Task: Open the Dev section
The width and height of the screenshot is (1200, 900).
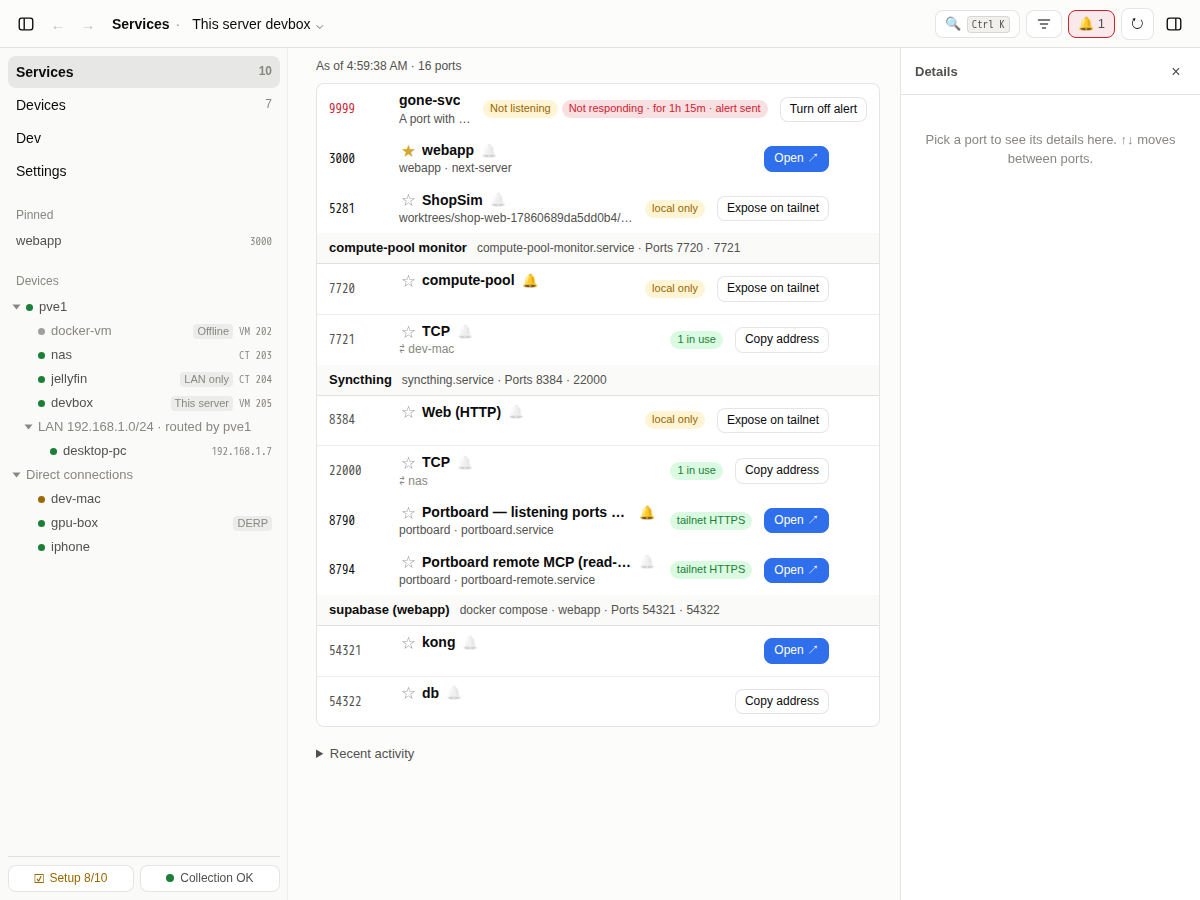Action: (144, 138)
